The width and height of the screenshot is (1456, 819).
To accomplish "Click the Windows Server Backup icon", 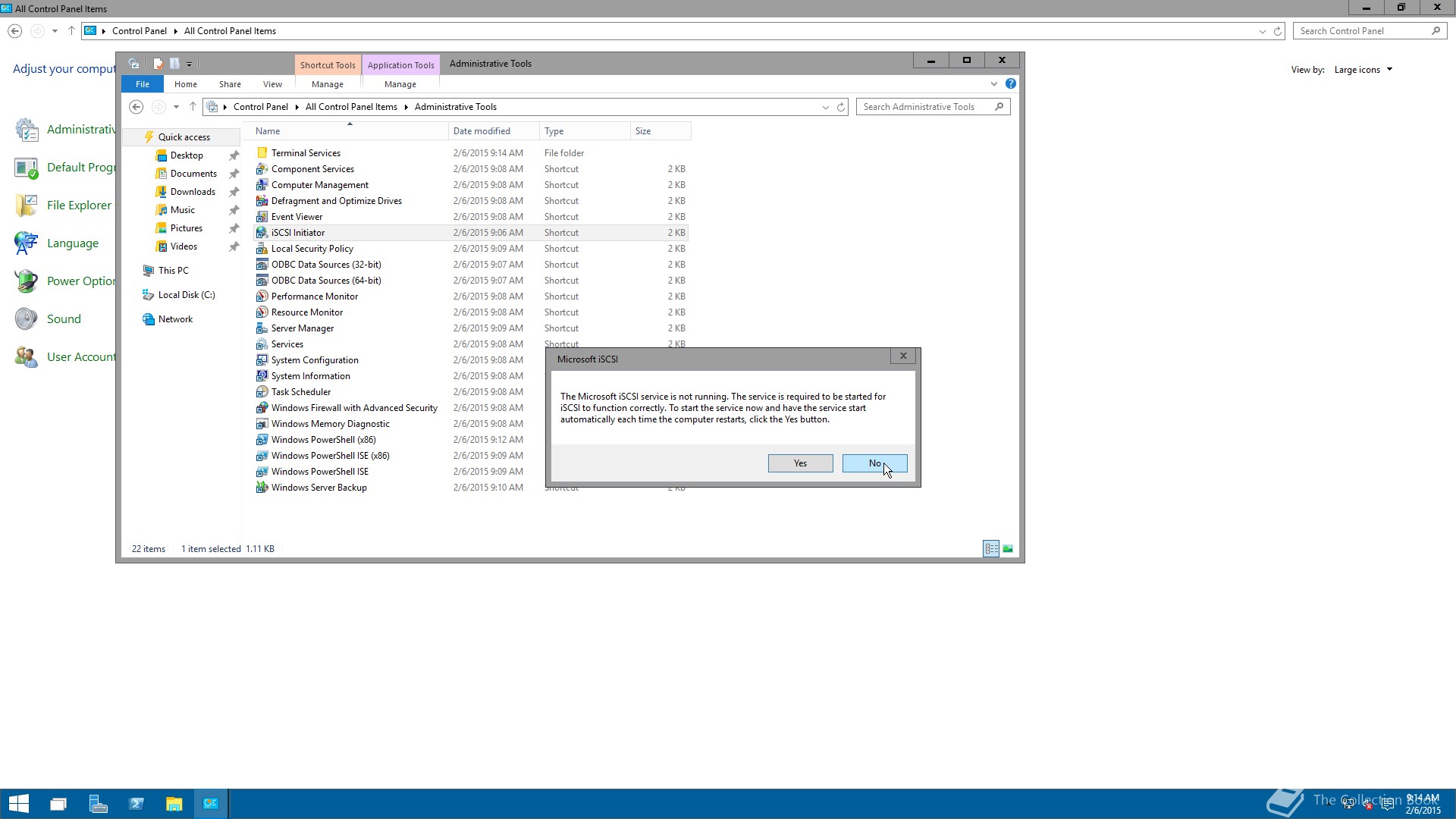I will pyautogui.click(x=262, y=488).
